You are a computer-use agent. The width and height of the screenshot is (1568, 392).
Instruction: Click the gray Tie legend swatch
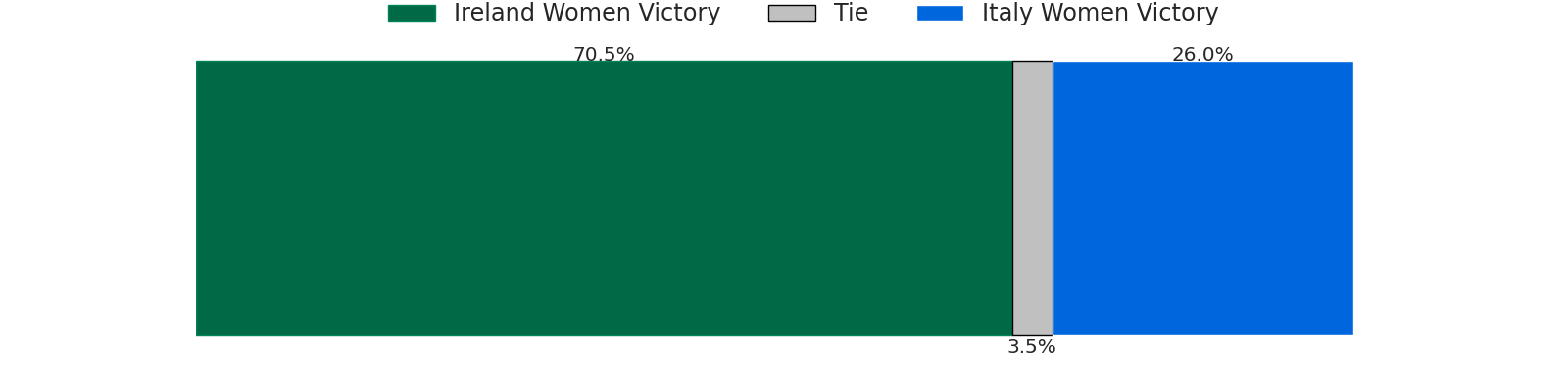(792, 13)
